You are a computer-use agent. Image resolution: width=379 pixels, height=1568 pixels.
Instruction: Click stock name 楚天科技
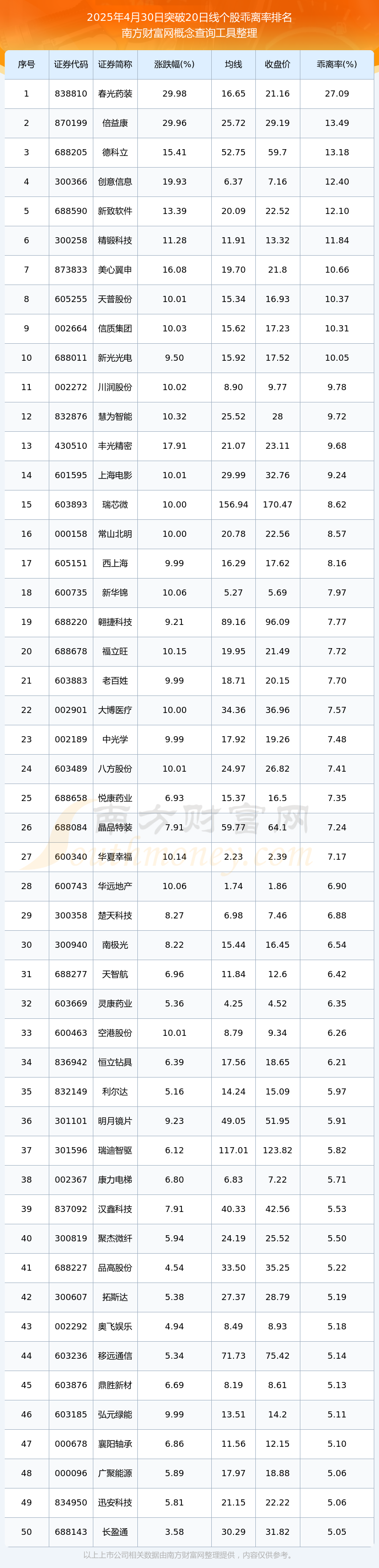point(115,916)
